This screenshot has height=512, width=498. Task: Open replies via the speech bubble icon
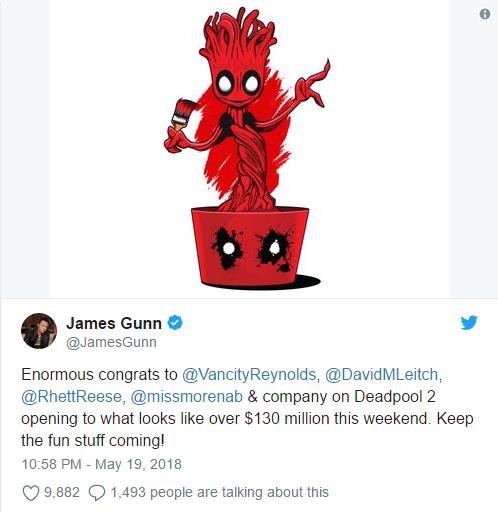[x=97, y=493]
